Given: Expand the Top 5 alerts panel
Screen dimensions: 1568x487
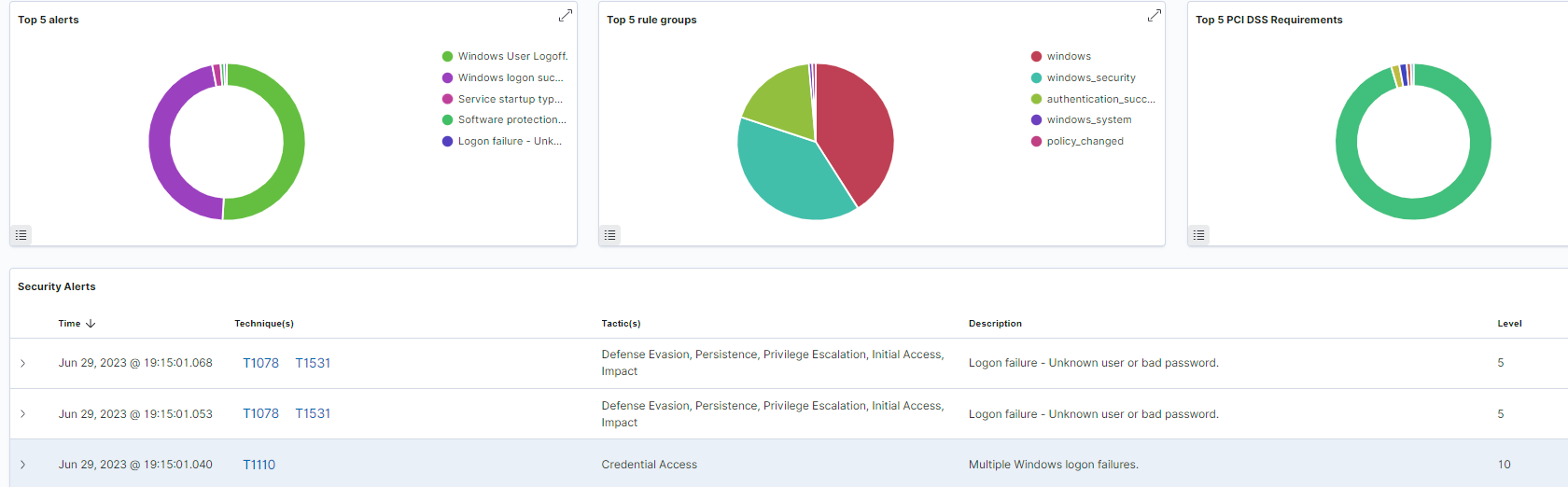Looking at the screenshot, I should coord(565,16).
